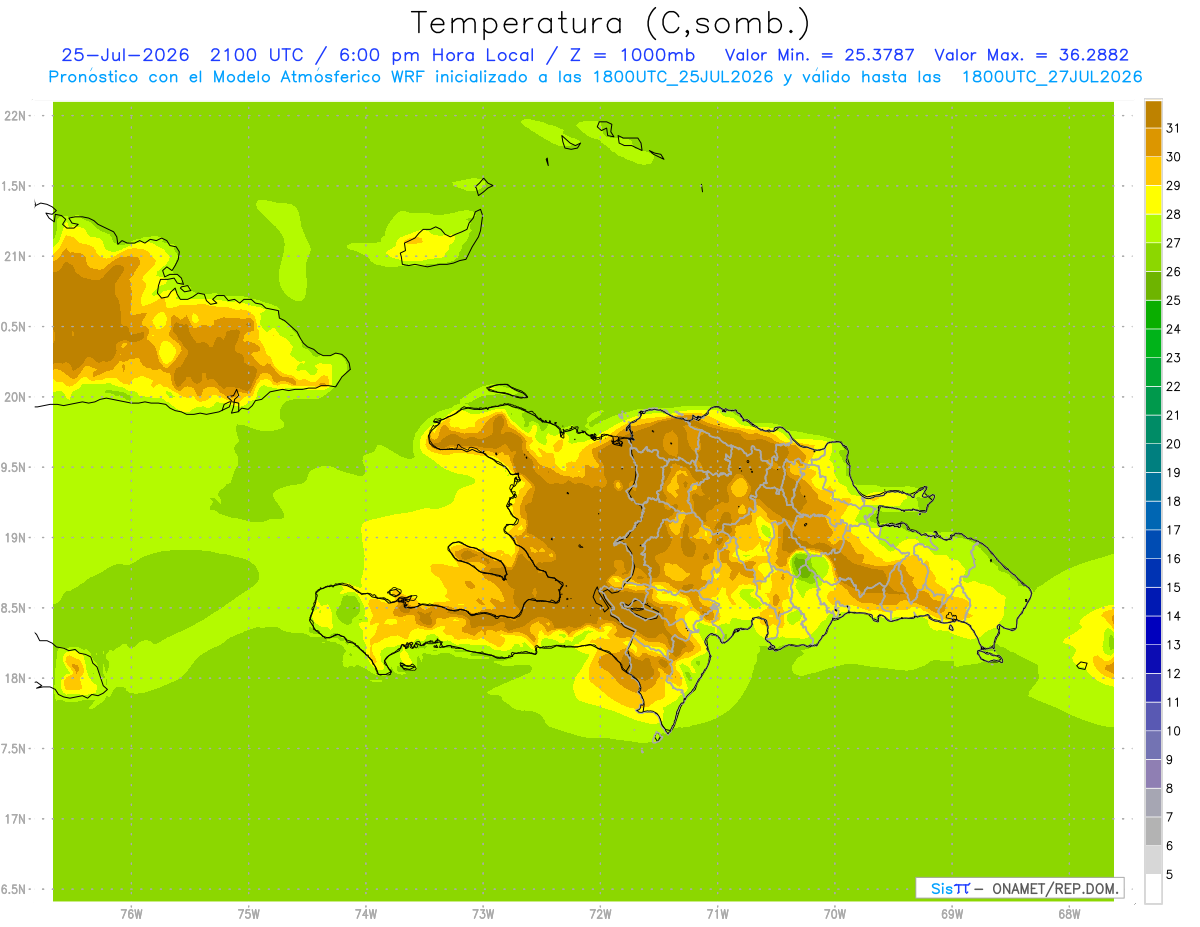
Task: Click the amber swatch between 29 and 30
Action: 1153,171
